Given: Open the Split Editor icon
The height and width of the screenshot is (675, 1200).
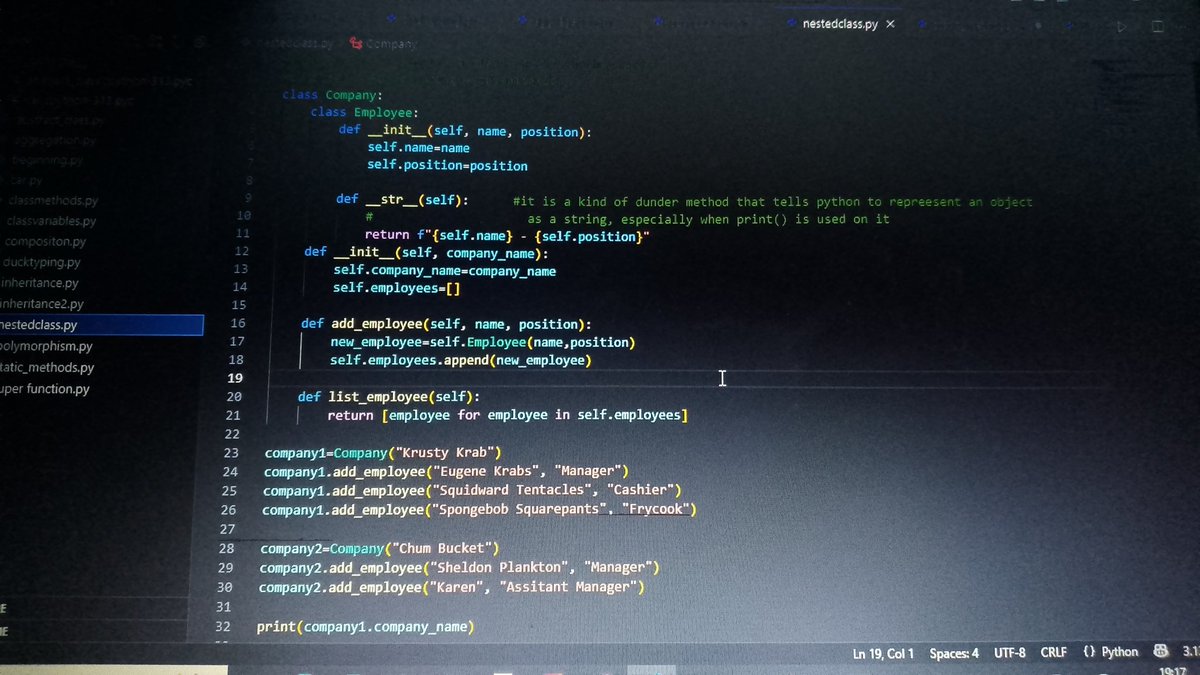Looking at the screenshot, I should pos(1160,27).
